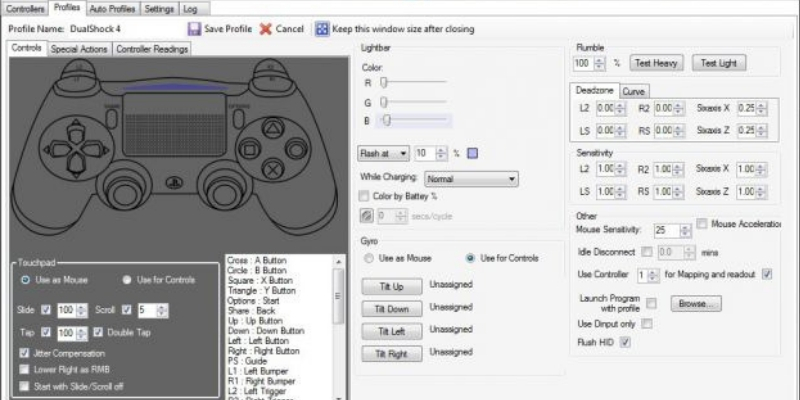
Task: Click the Test Heavy rumble button
Action: [656, 63]
